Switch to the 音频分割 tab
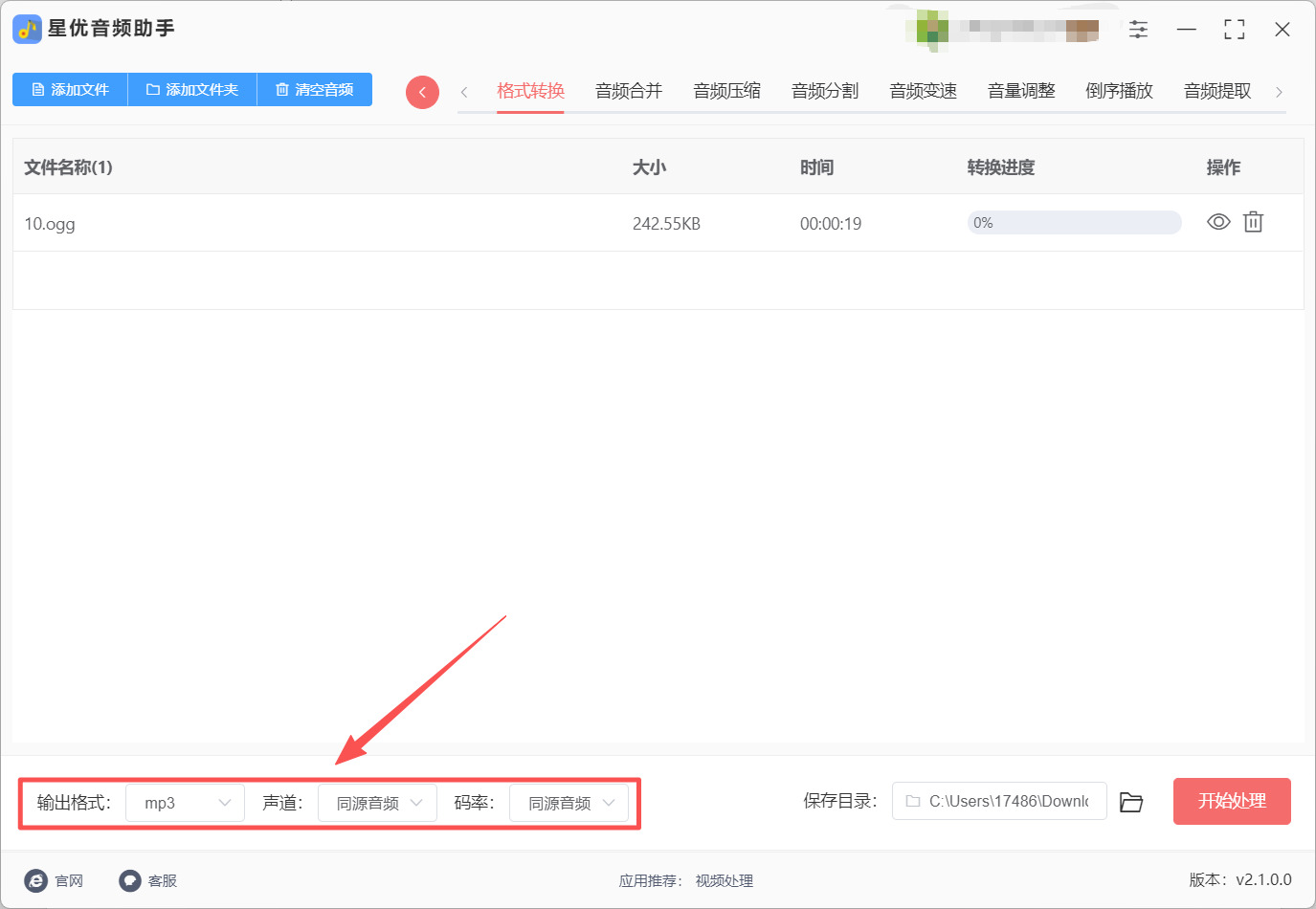Screen dimensions: 1316x909 point(825,91)
